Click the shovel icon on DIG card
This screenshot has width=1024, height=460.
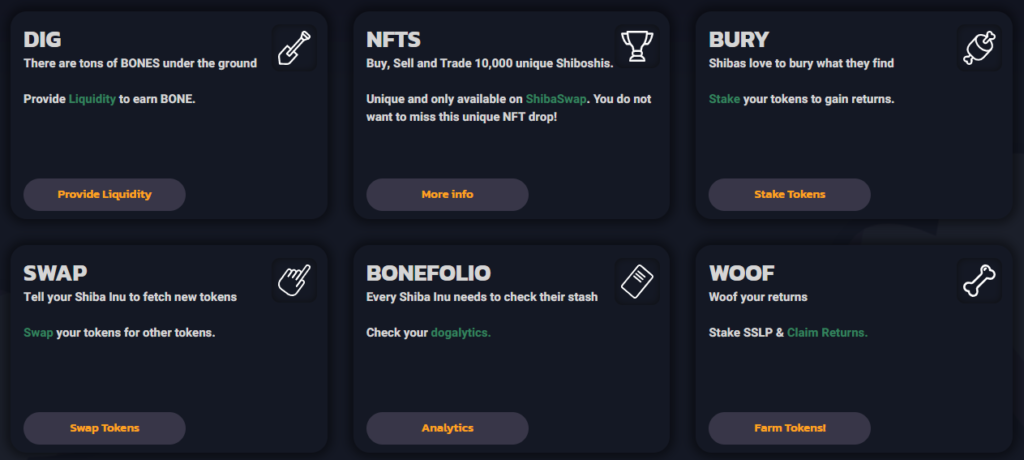point(293,47)
